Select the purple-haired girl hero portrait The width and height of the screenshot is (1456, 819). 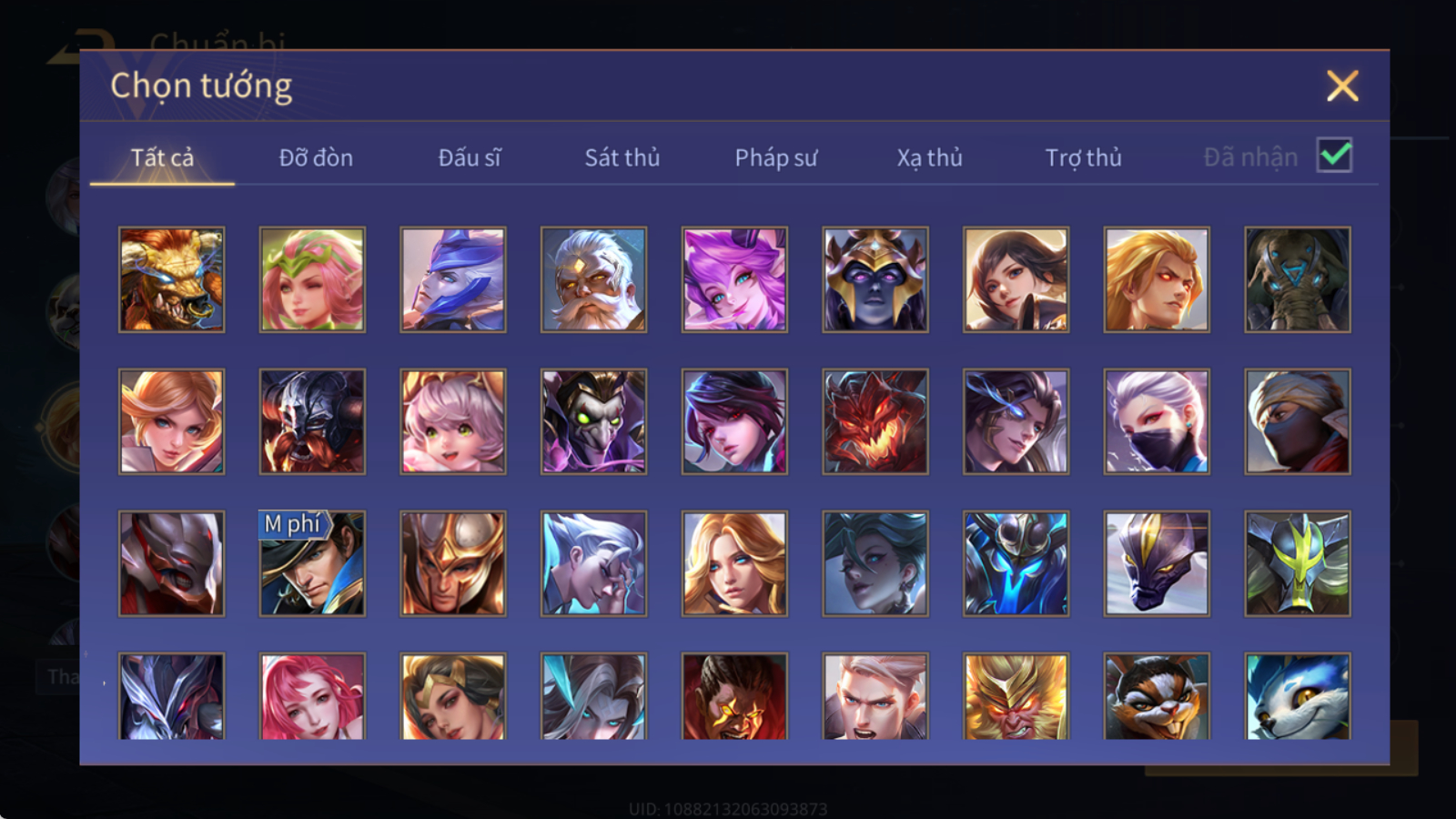click(x=734, y=279)
